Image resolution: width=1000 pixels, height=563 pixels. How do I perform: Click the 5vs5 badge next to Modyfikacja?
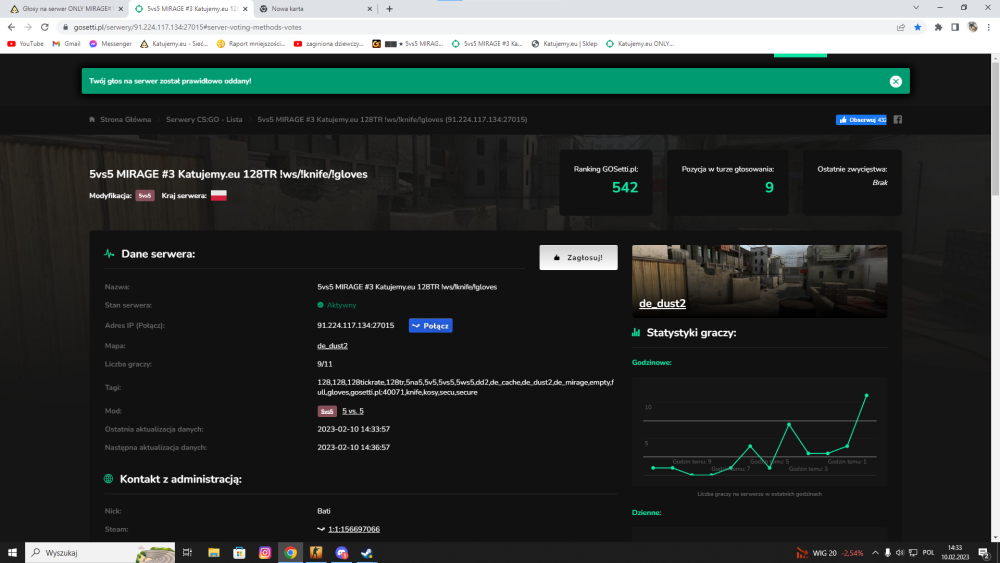pyautogui.click(x=145, y=196)
